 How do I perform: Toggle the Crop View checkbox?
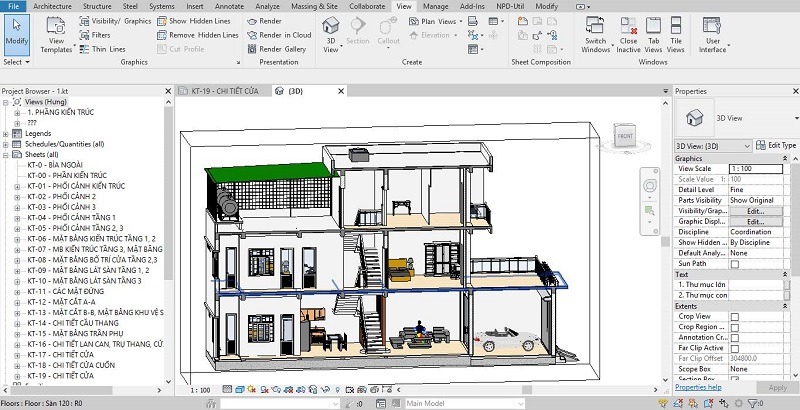[735, 317]
